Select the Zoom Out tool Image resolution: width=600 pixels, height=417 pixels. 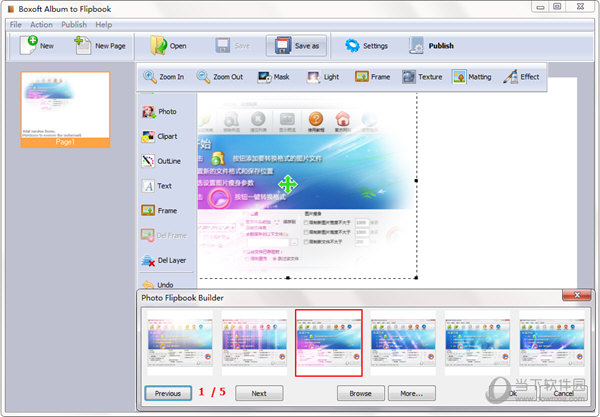[220, 77]
